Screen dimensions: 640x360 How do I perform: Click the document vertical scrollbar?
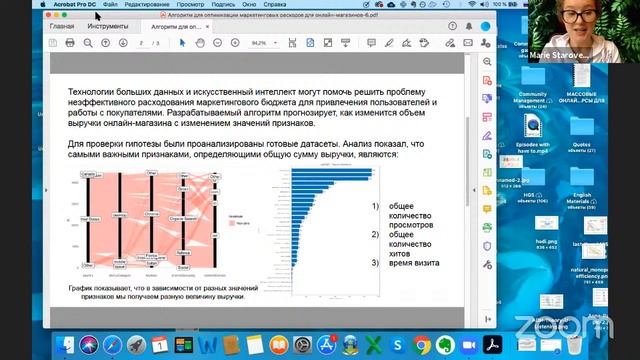(x=468, y=162)
